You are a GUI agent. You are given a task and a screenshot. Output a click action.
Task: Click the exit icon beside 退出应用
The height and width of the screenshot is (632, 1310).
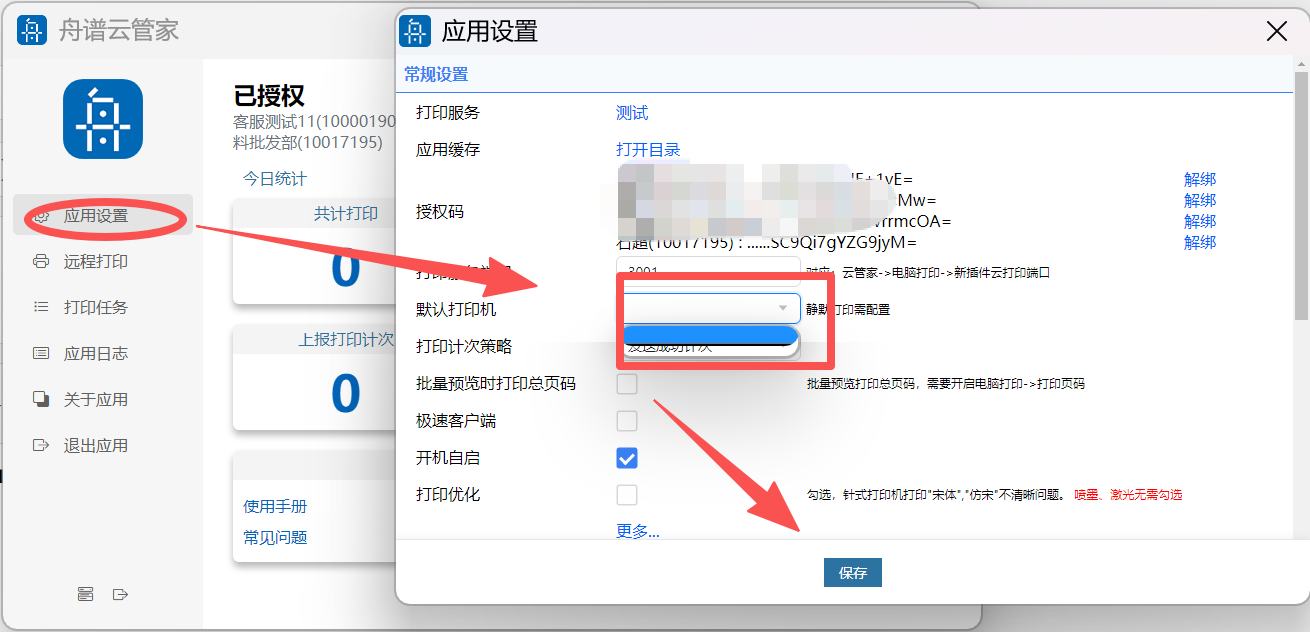tap(41, 445)
